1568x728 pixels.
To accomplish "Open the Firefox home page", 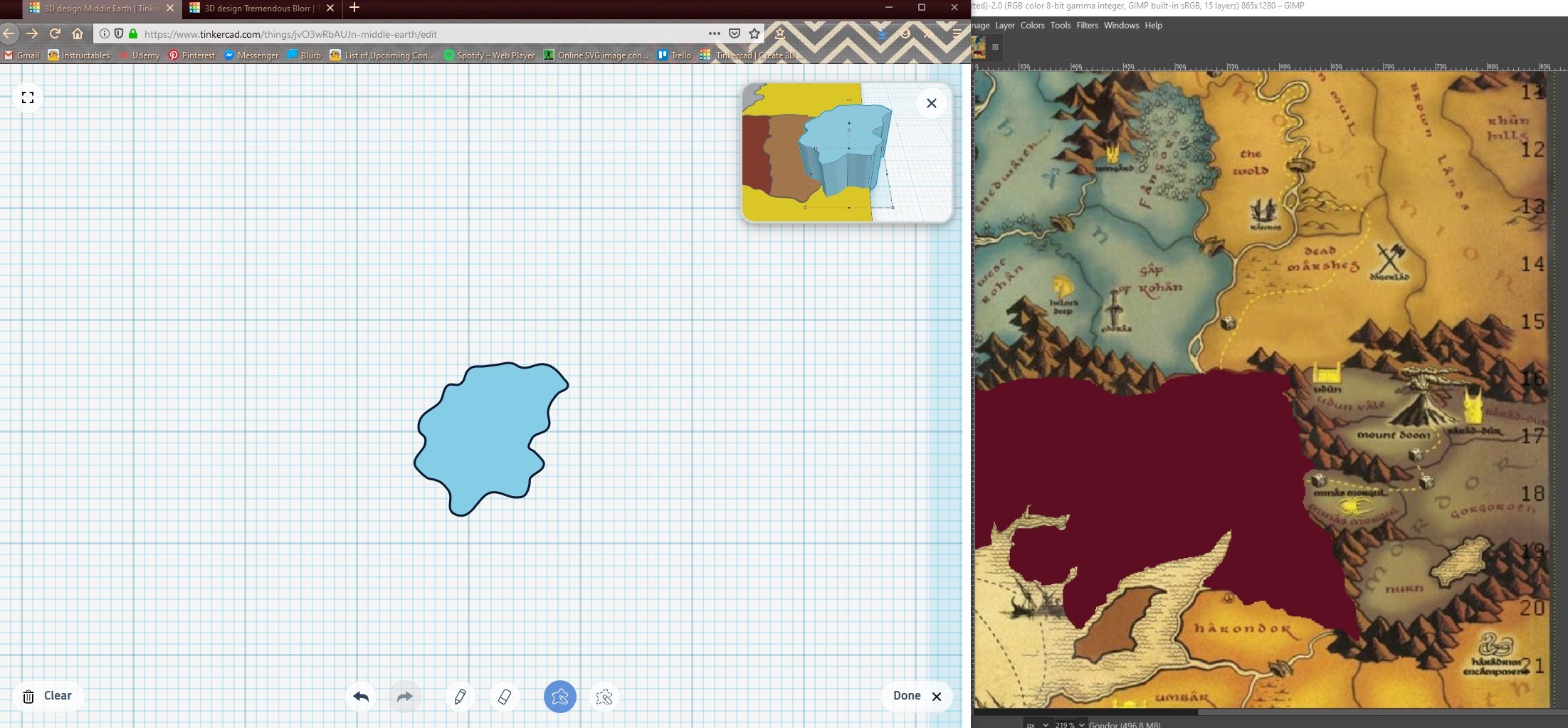I will coord(78,33).
